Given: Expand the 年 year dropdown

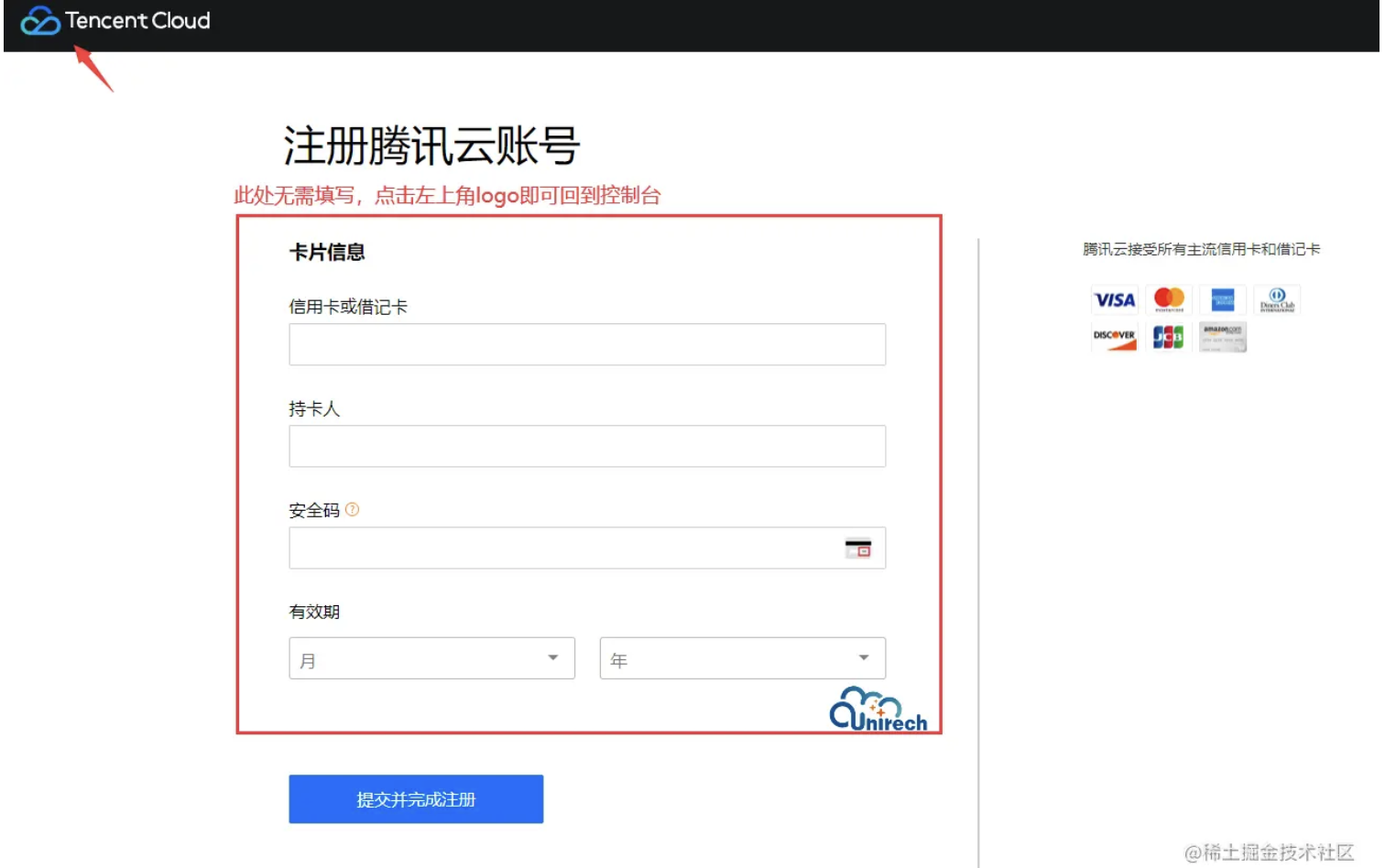Looking at the screenshot, I should [742, 659].
